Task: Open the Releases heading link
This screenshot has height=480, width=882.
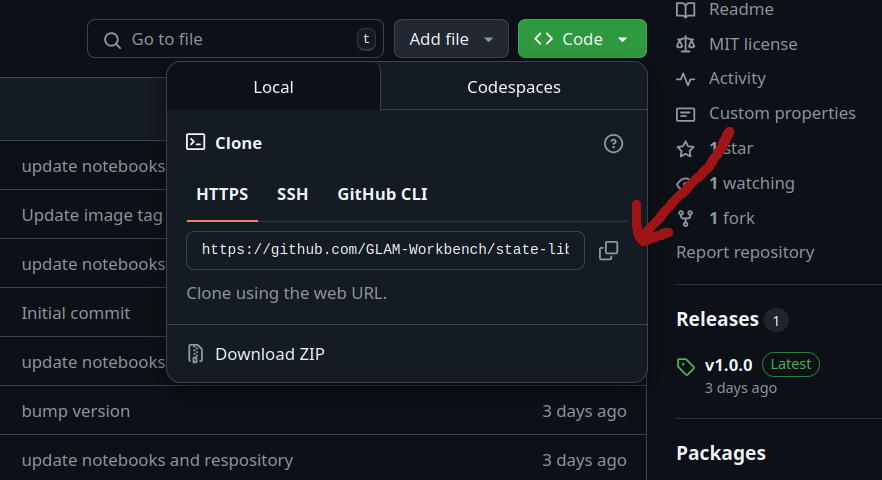Action: click(717, 319)
